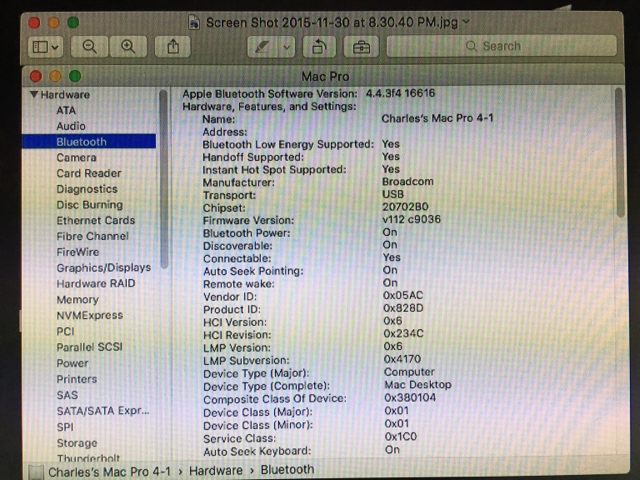Click the detail pane vertical scrollbar

(x=619, y=152)
